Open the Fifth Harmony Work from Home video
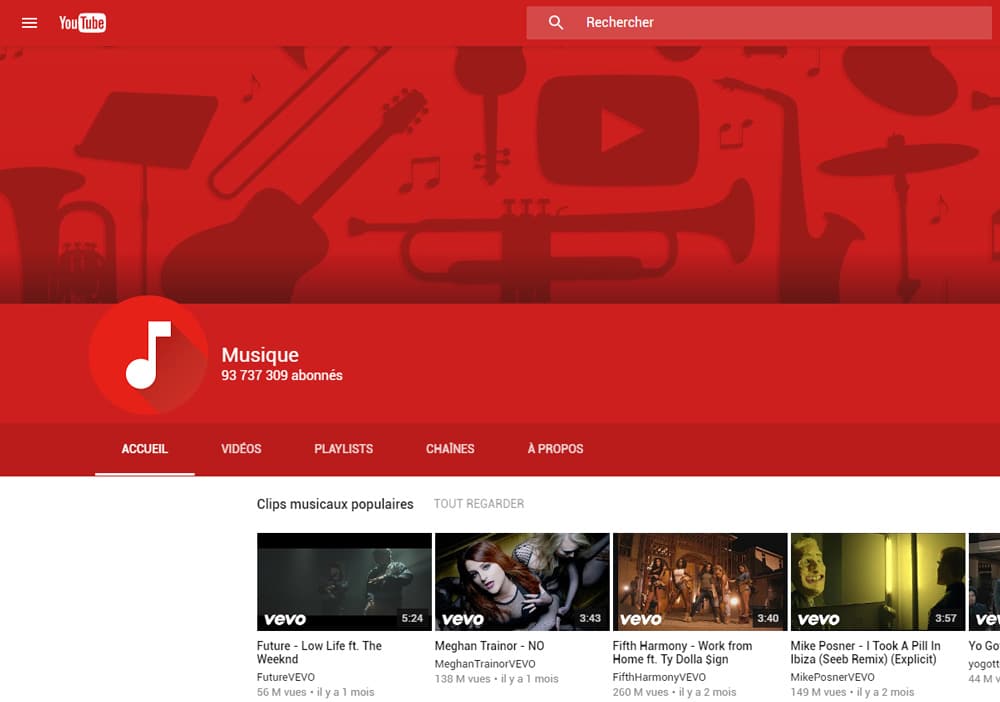 pyautogui.click(x=699, y=580)
